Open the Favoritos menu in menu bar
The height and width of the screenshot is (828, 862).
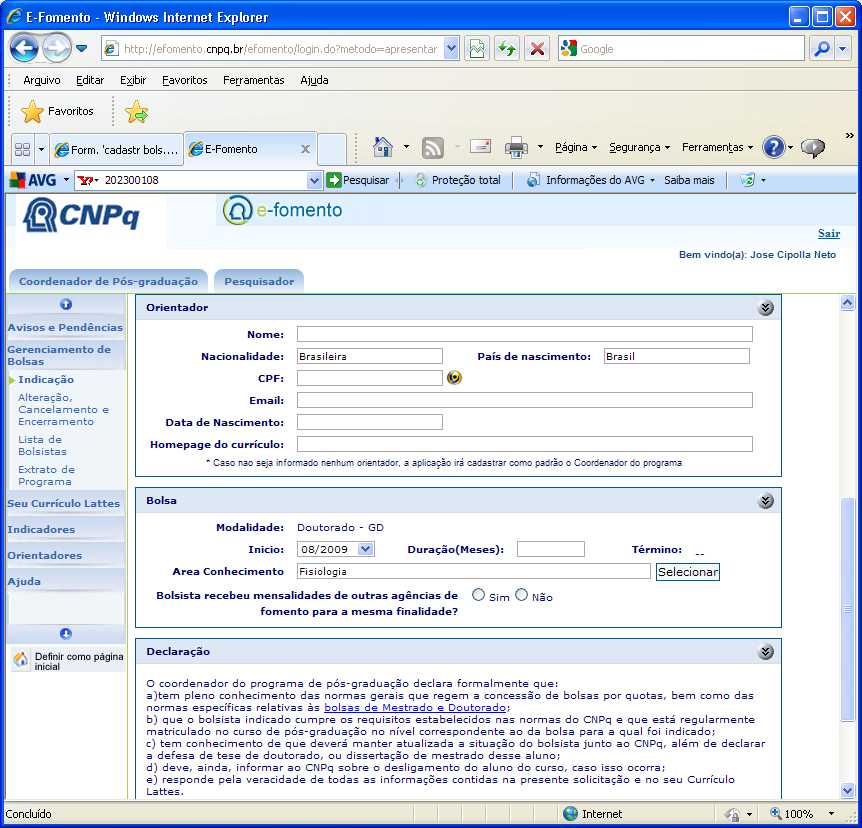click(x=184, y=80)
